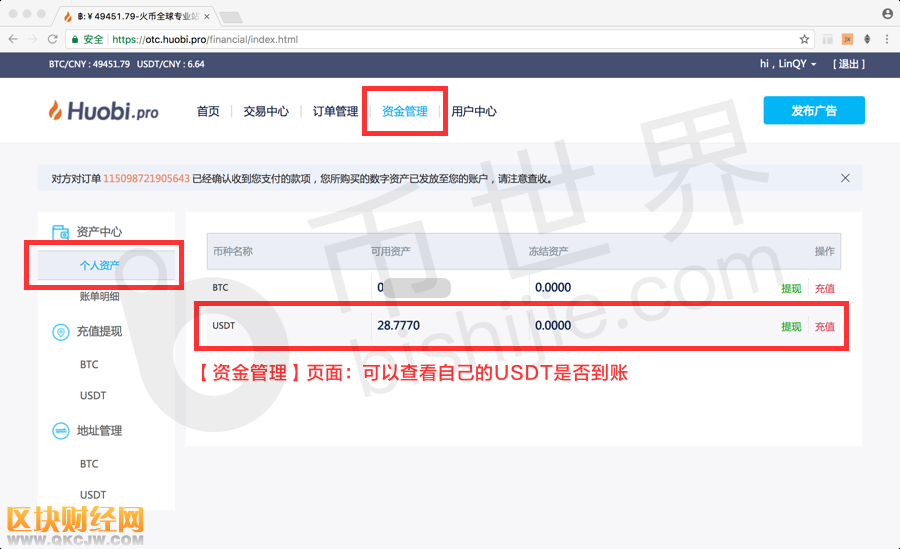Click the card icon beside 地址管理
Viewport: 900px width, 549px height.
click(x=60, y=431)
